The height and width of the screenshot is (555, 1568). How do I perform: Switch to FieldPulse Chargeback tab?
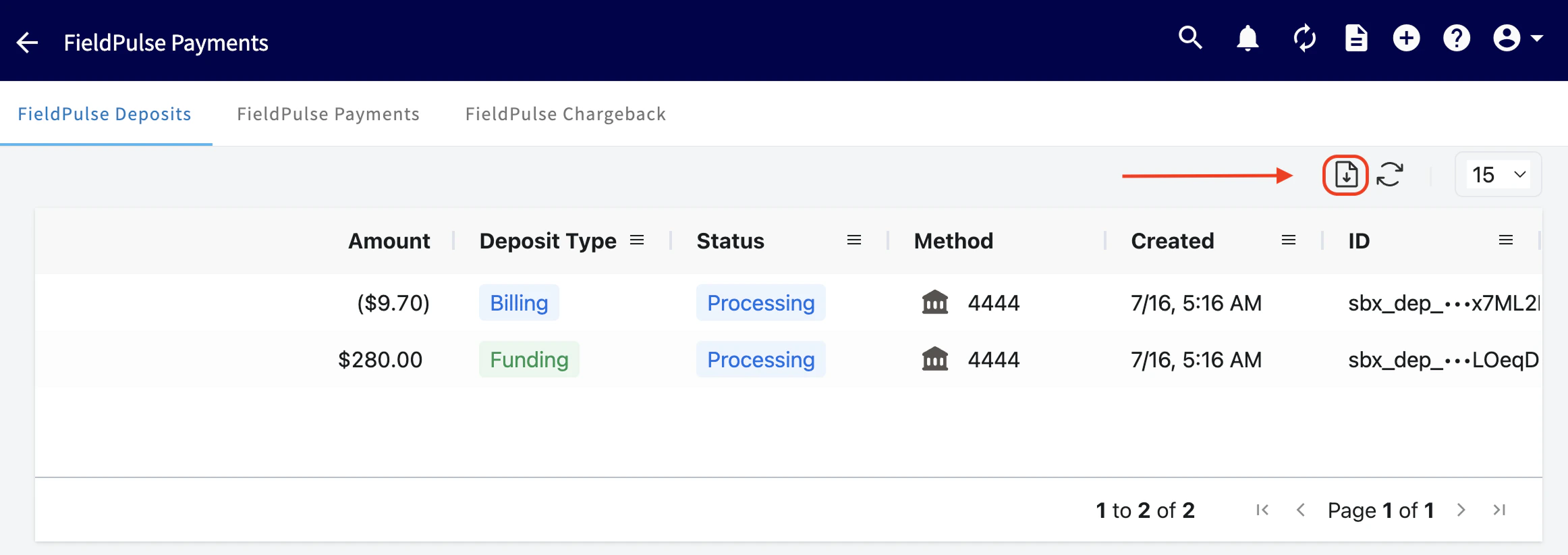(565, 114)
